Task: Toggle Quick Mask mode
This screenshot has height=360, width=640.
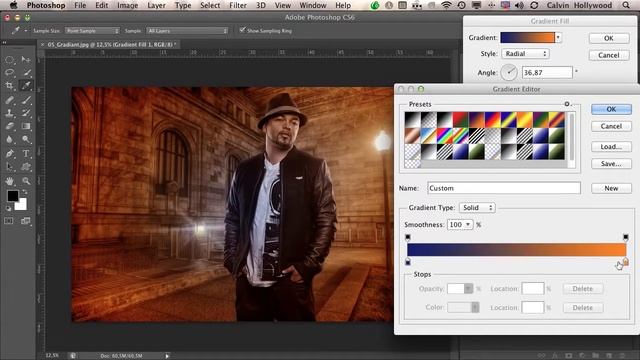Action: 9,221
